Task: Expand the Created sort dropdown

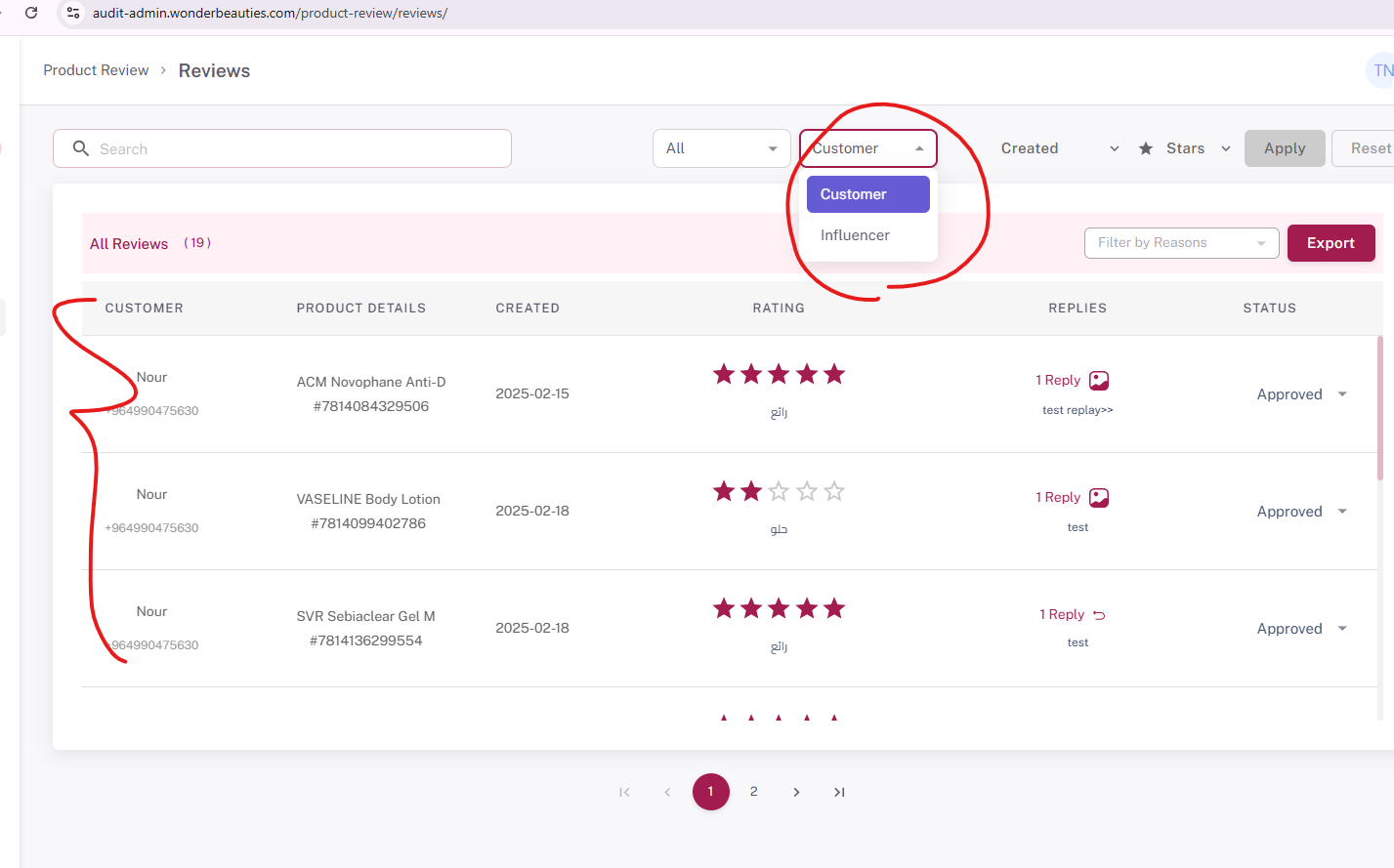Action: pos(1059,148)
